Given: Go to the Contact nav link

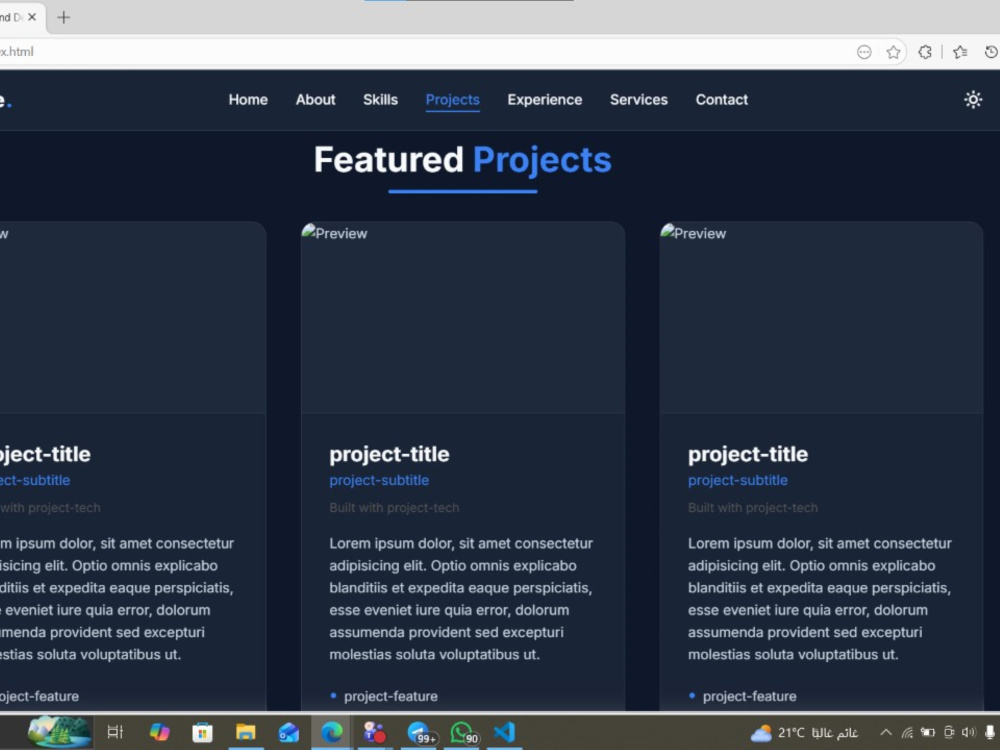Looking at the screenshot, I should point(721,99).
